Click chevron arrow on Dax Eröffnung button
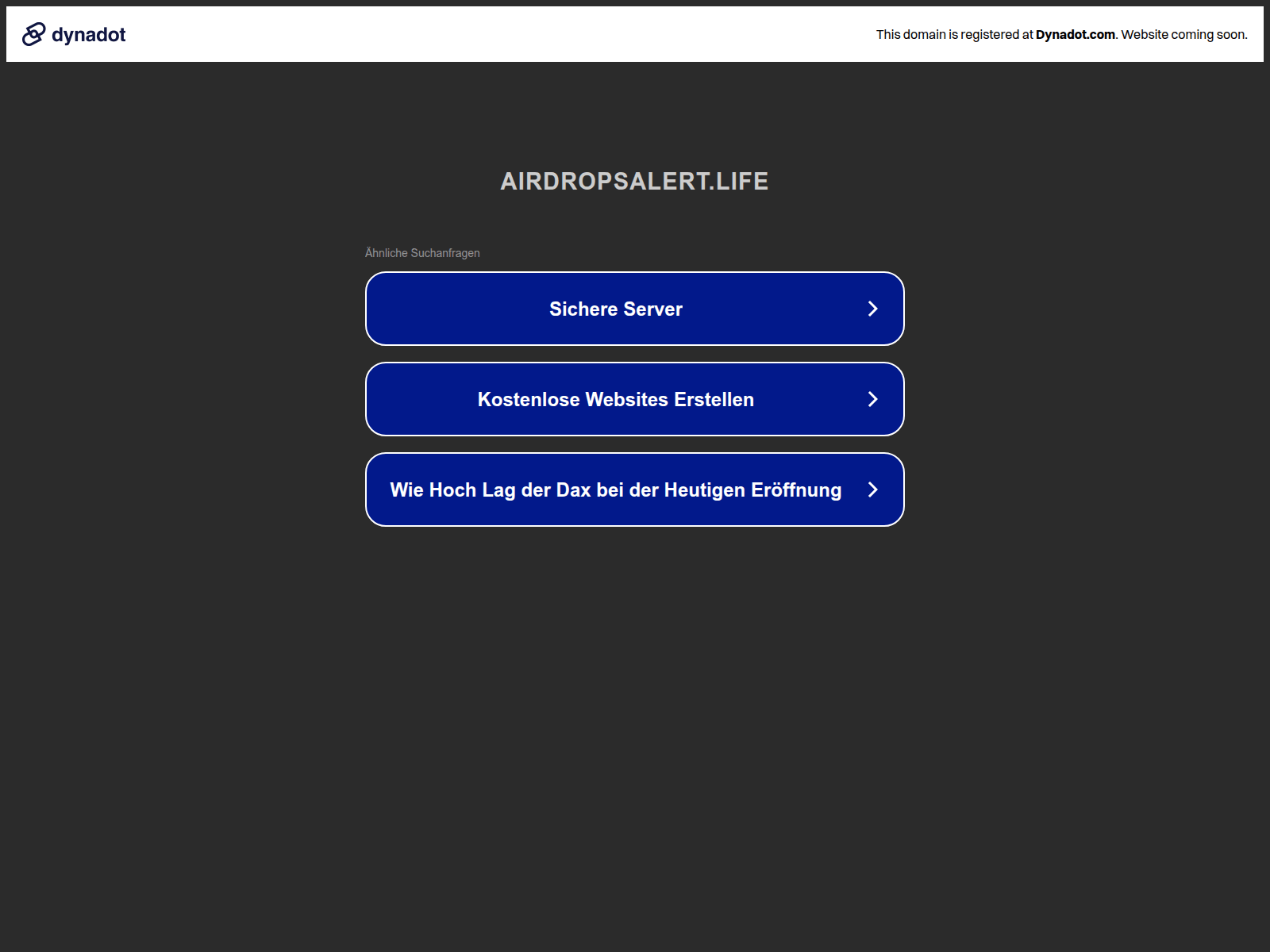 pyautogui.click(x=872, y=489)
